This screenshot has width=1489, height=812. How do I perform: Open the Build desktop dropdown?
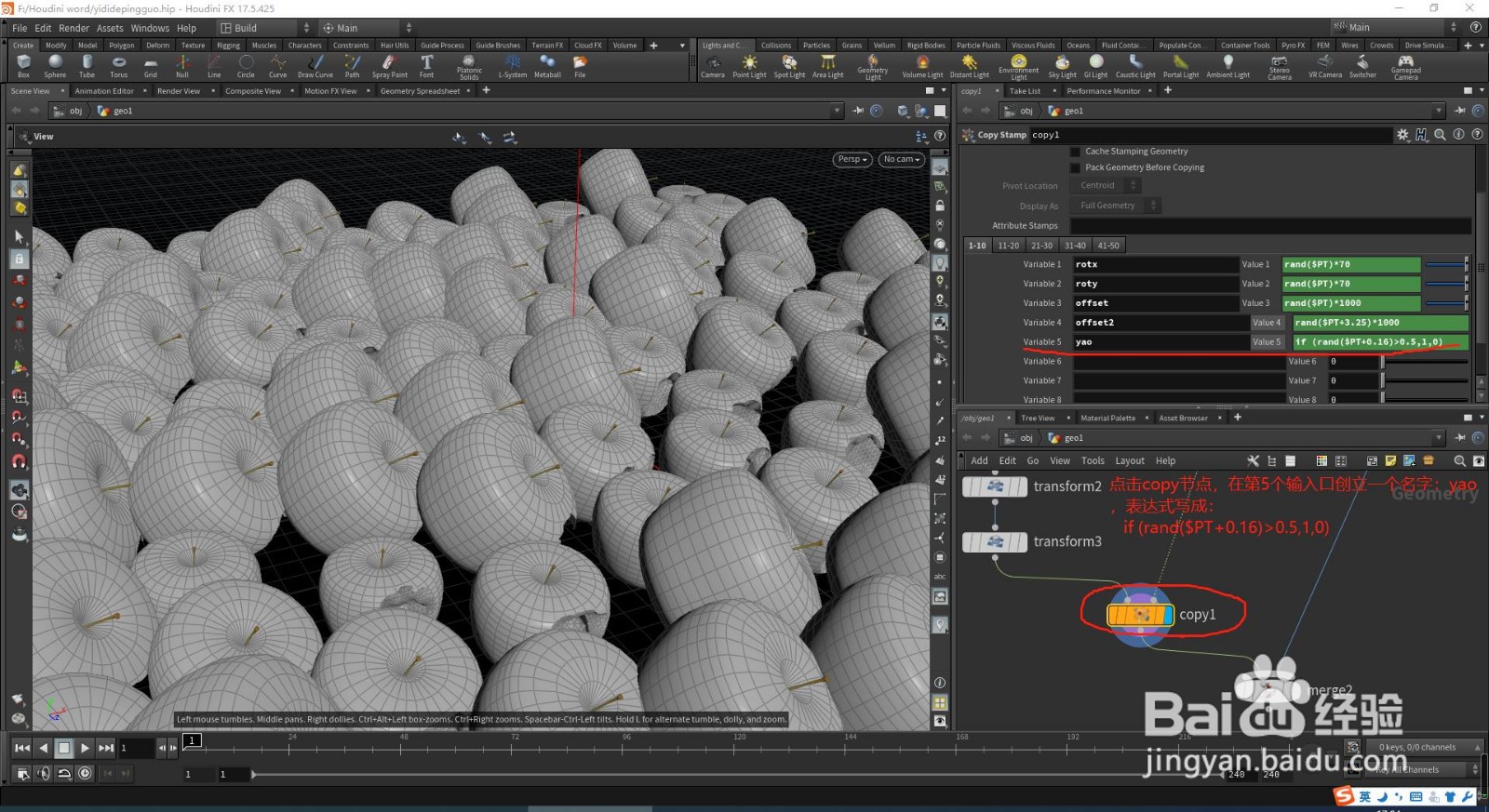(x=265, y=28)
